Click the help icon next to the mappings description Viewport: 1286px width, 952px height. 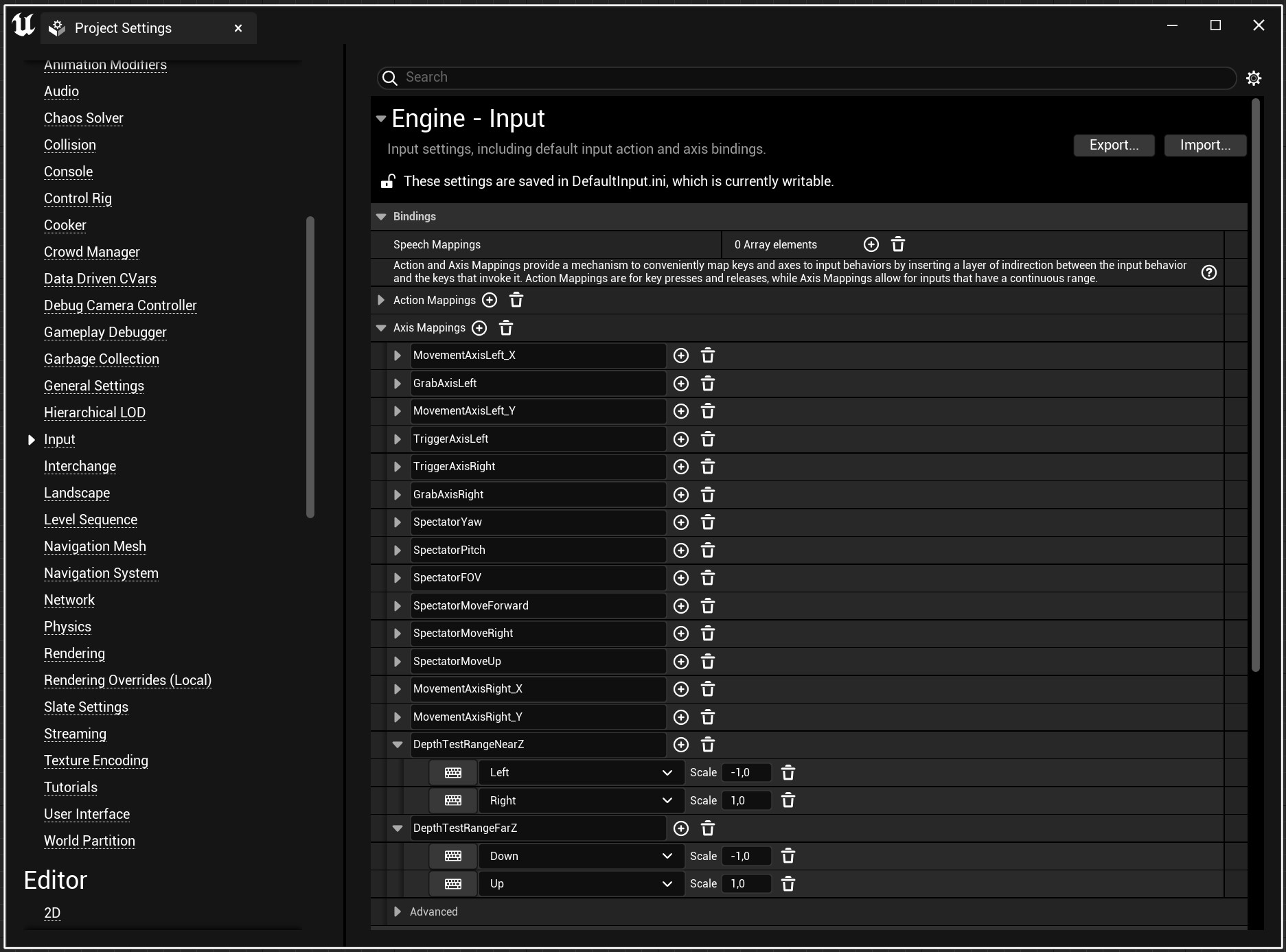(1208, 272)
